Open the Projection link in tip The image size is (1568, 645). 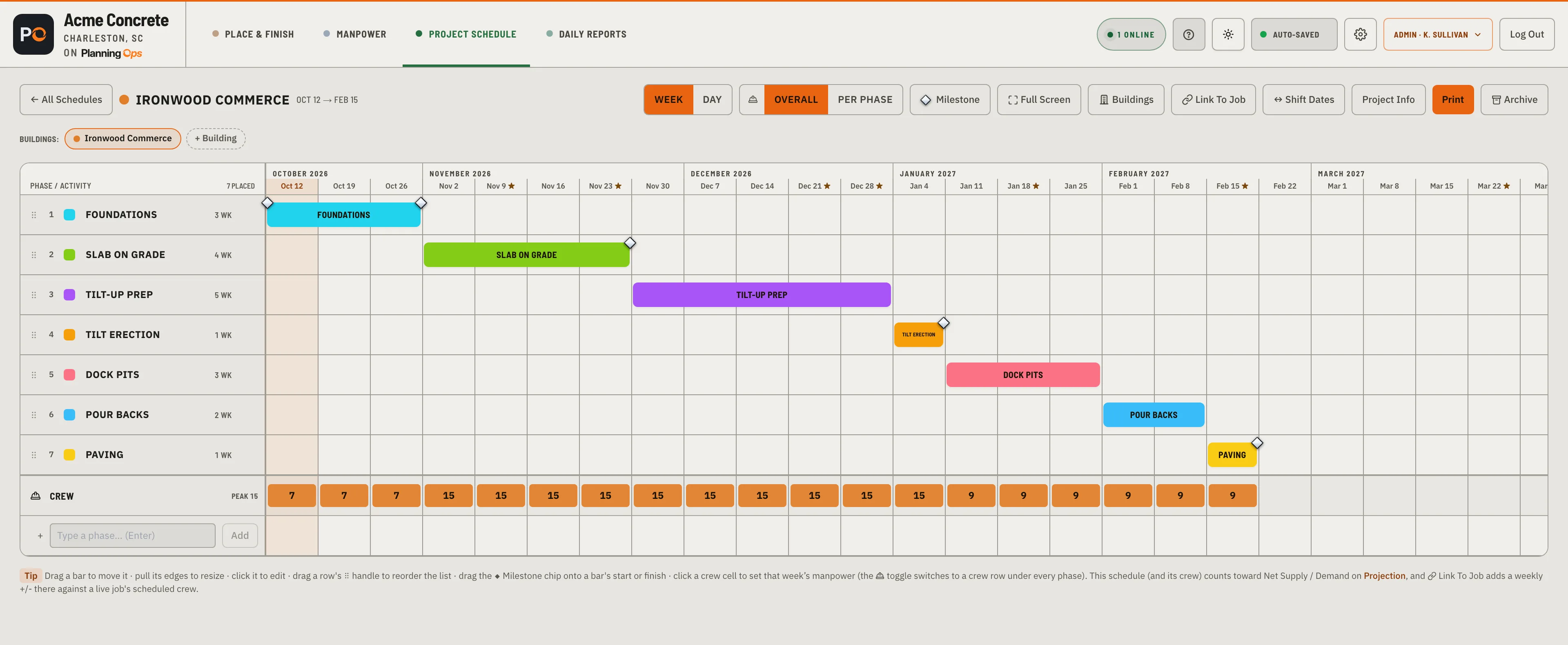pyautogui.click(x=1384, y=576)
